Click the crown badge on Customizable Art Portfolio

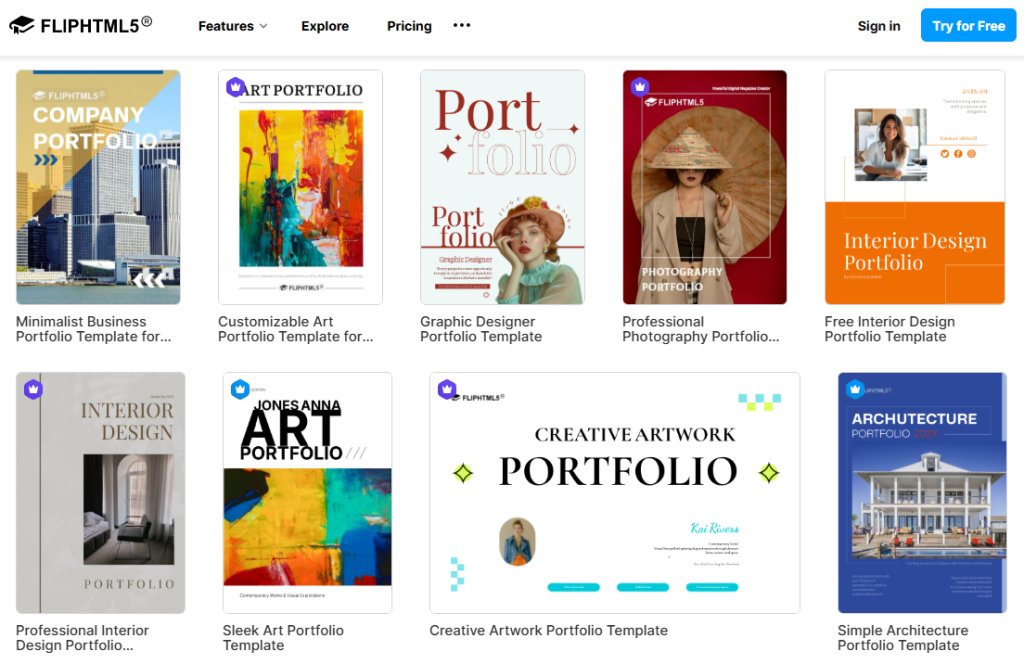pos(236,87)
